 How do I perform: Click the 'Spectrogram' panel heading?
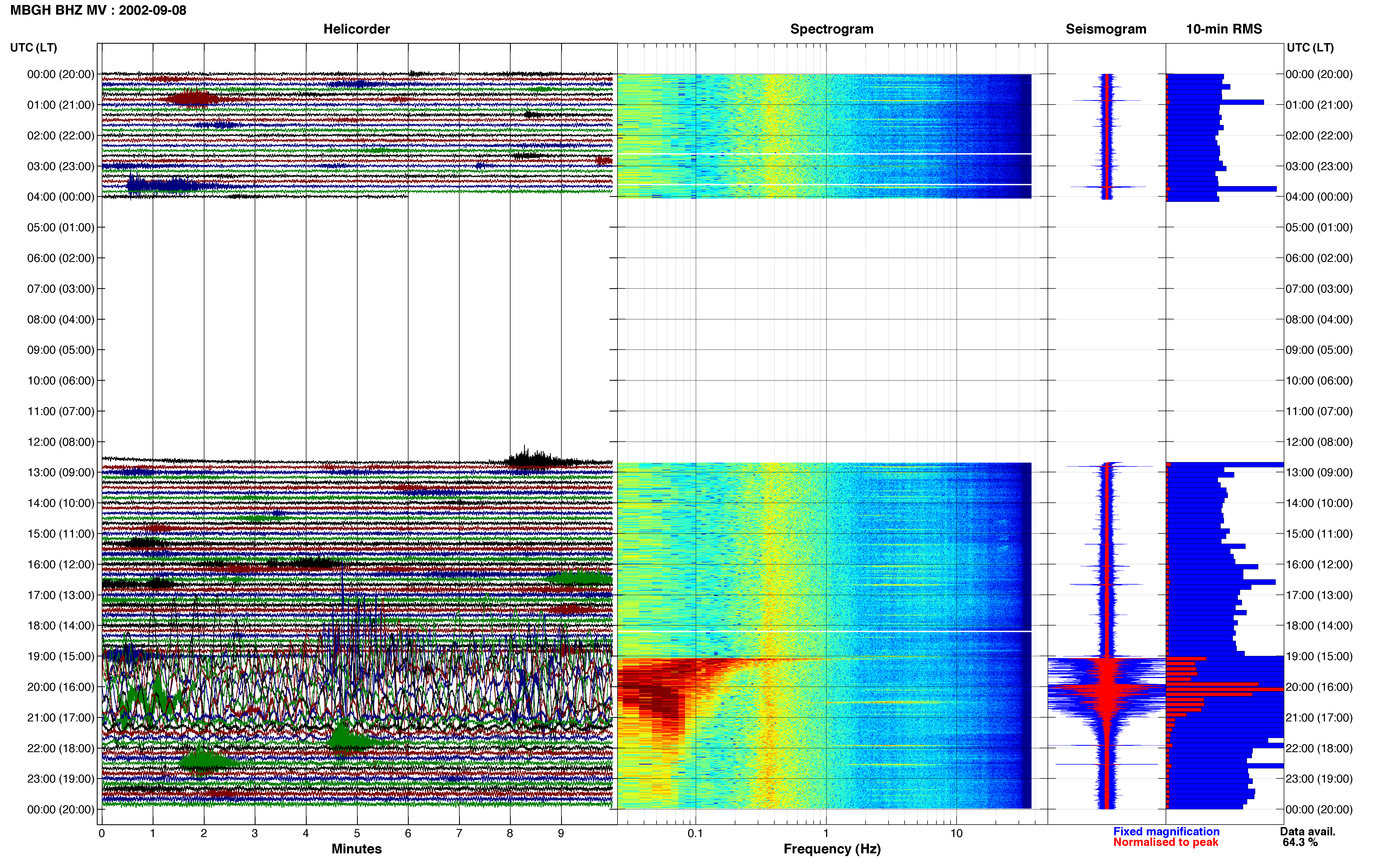pyautogui.click(x=832, y=29)
